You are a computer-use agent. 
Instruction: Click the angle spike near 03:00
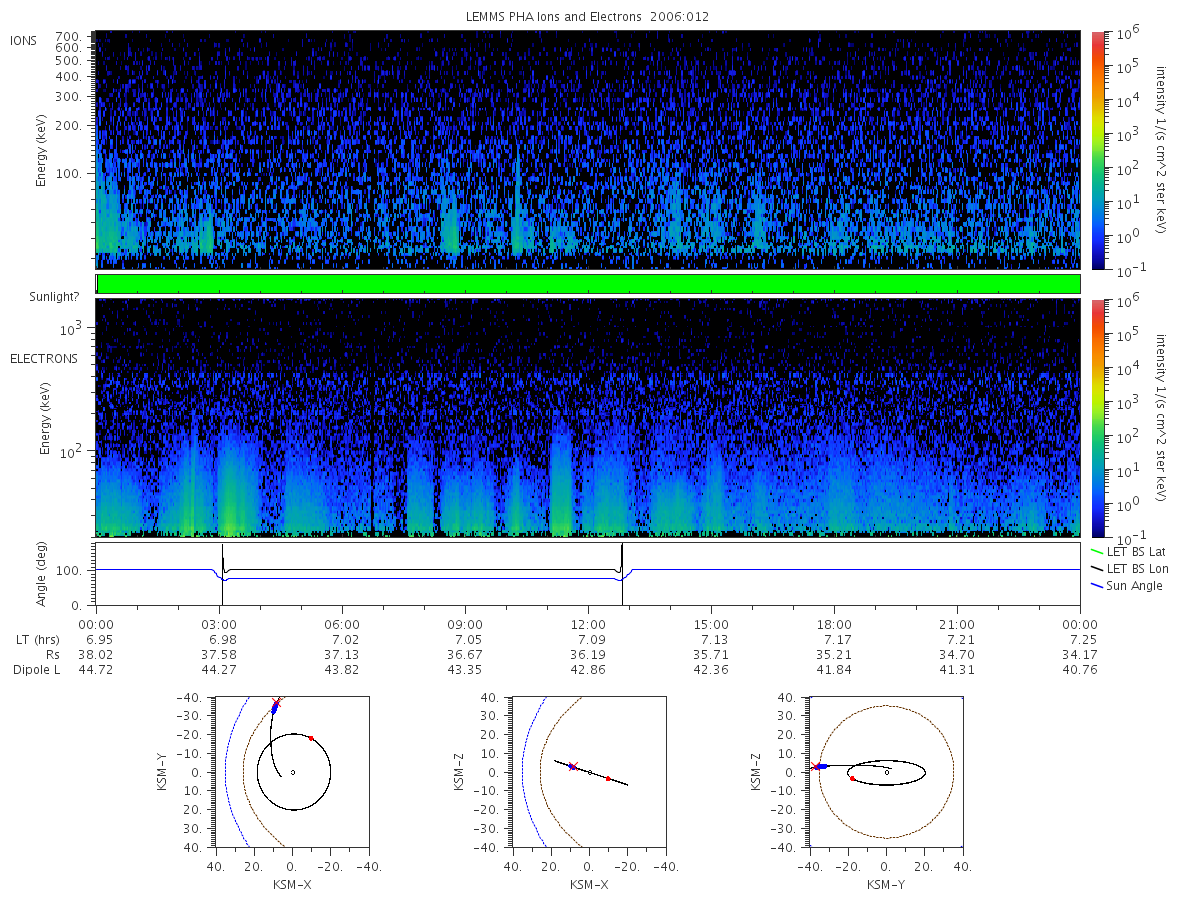222,560
